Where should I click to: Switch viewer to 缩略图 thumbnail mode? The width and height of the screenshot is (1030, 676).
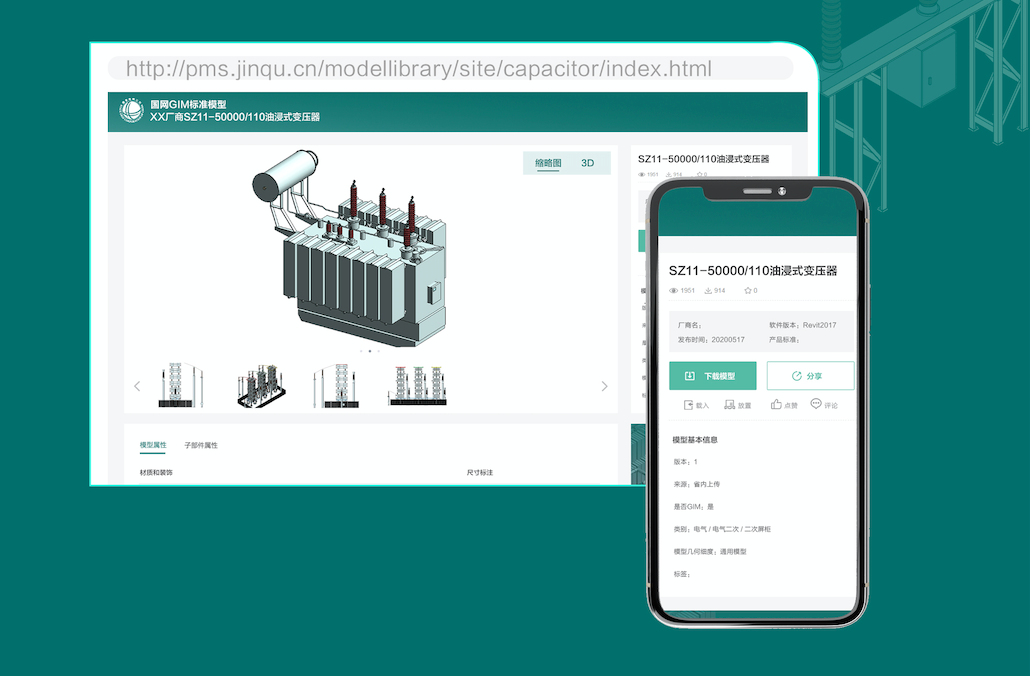coord(548,163)
